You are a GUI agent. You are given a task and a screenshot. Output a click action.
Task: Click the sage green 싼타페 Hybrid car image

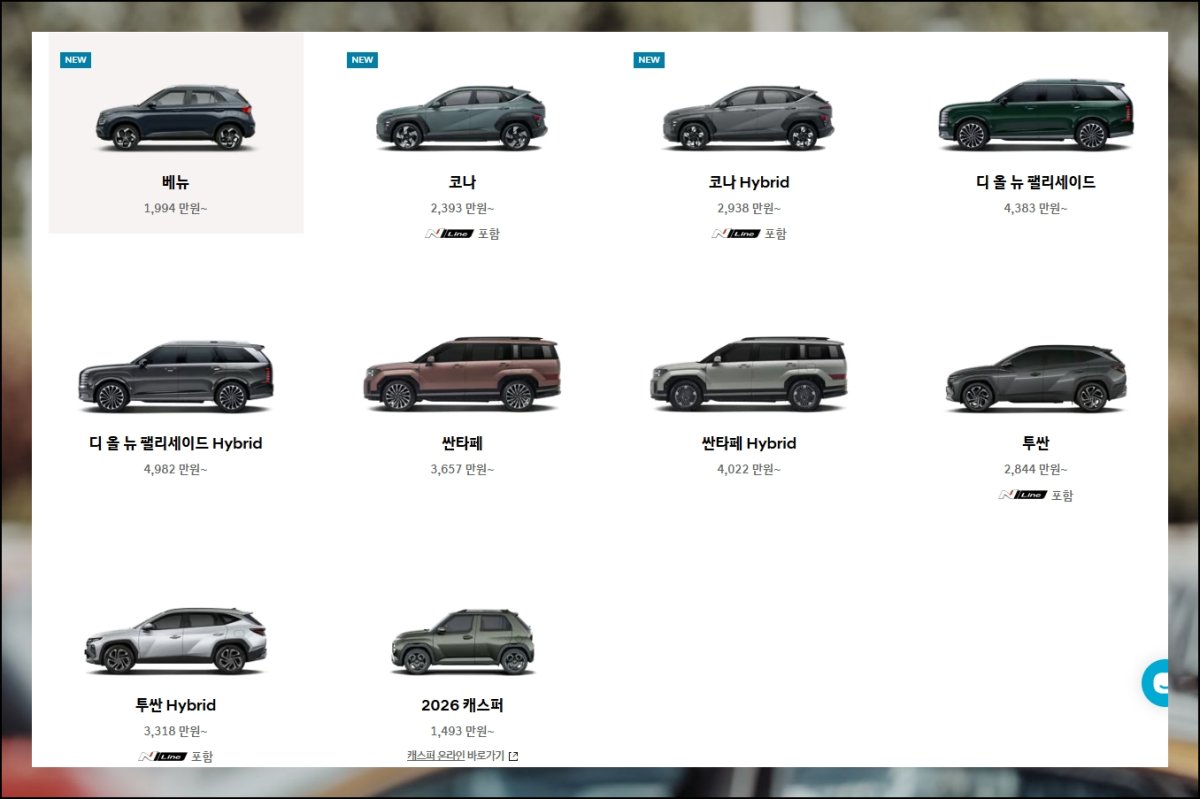point(749,374)
